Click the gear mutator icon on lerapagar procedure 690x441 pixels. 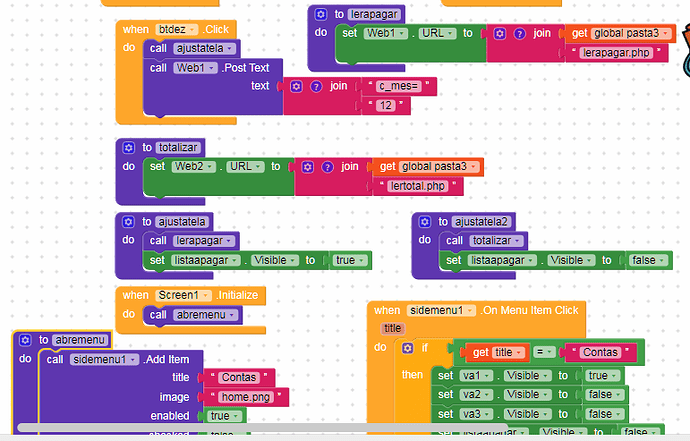click(321, 15)
